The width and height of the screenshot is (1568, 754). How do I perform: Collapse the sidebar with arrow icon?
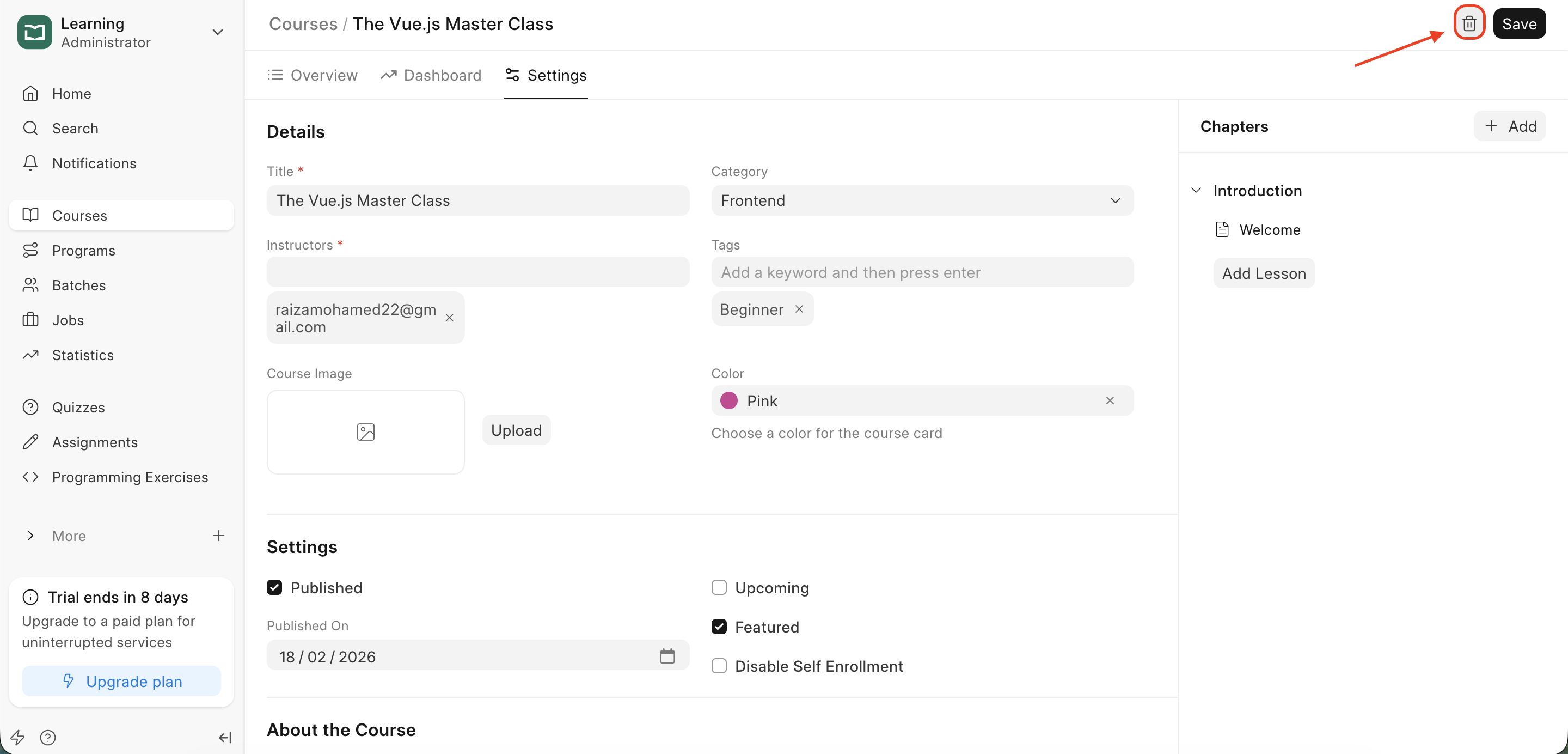click(225, 738)
